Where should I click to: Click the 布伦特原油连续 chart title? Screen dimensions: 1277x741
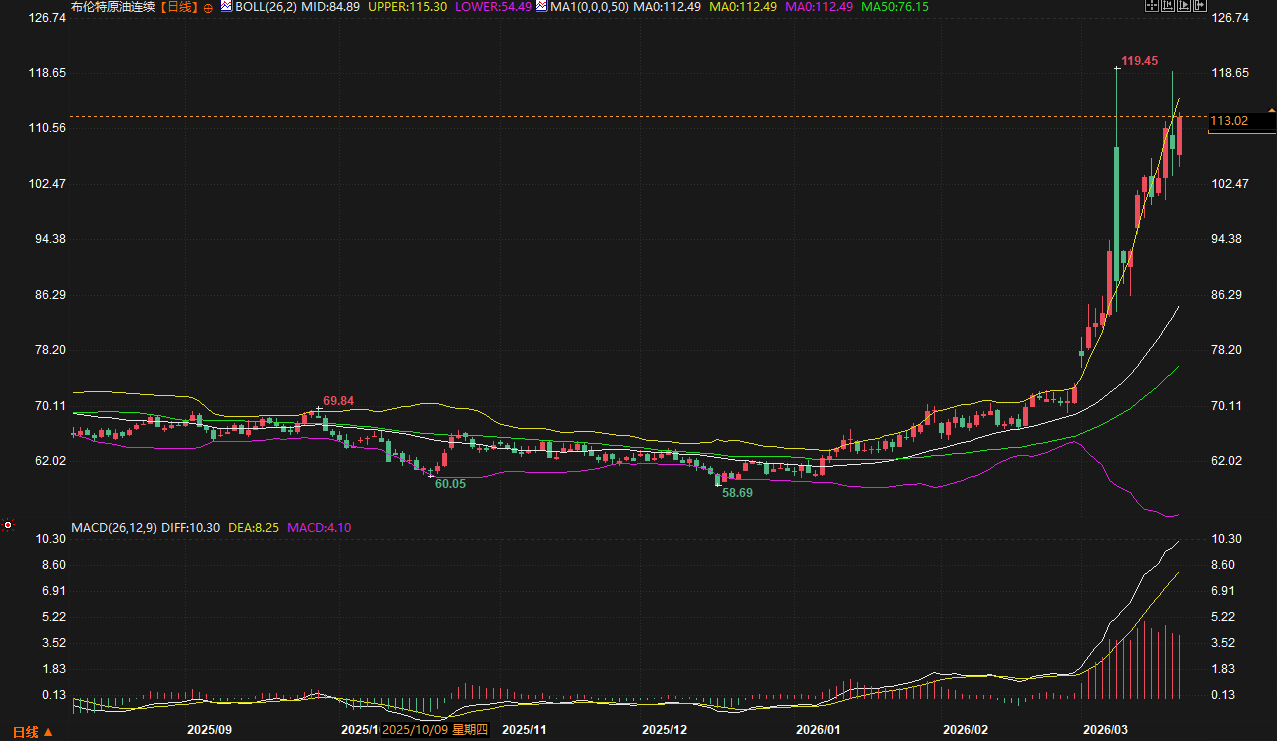point(114,7)
